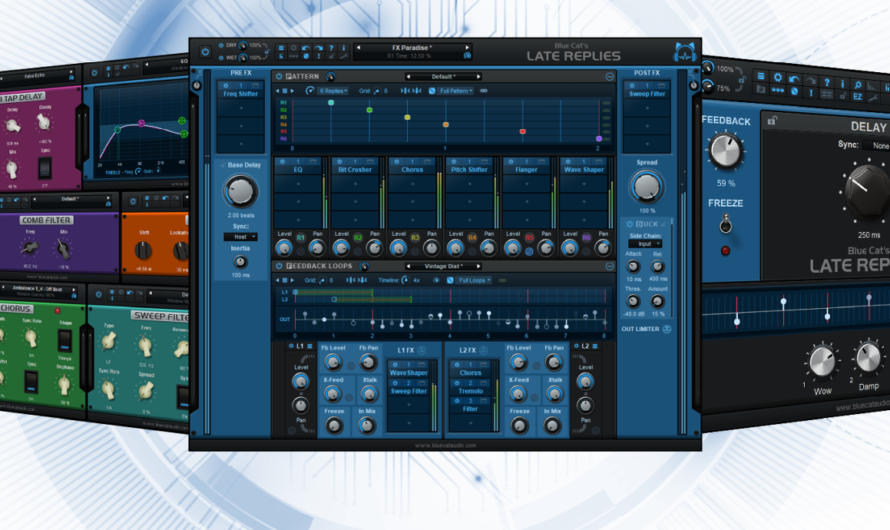Image resolution: width=890 pixels, height=530 pixels.
Task: Collapse the Feedback Loops section minus icon
Action: click(x=610, y=266)
